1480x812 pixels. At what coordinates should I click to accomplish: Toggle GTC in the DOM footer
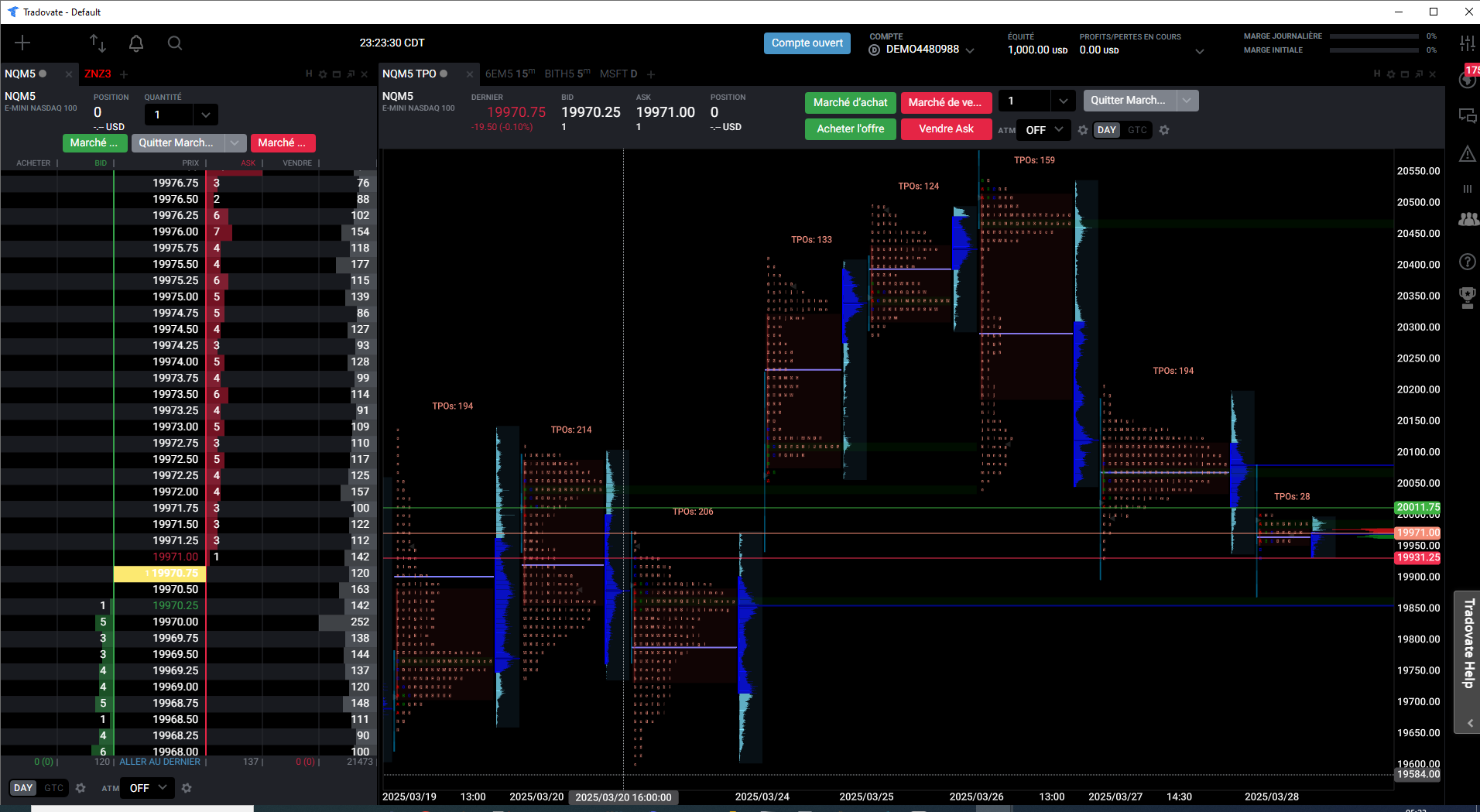[x=54, y=788]
